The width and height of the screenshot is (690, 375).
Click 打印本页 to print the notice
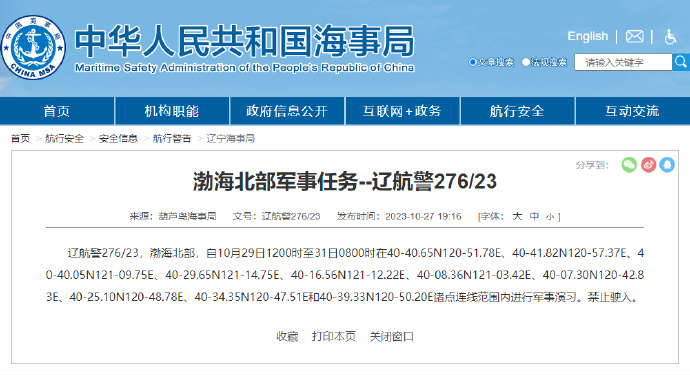334,337
